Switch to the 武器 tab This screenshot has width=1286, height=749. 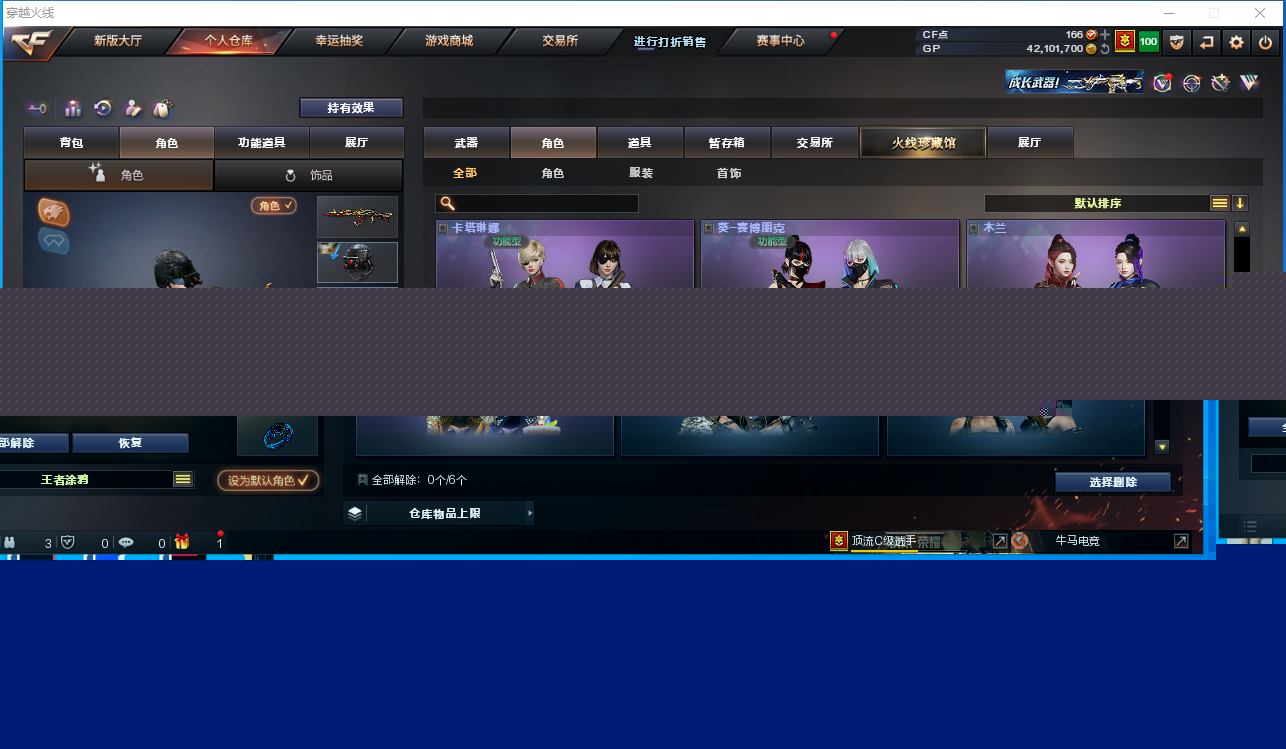[x=466, y=143]
